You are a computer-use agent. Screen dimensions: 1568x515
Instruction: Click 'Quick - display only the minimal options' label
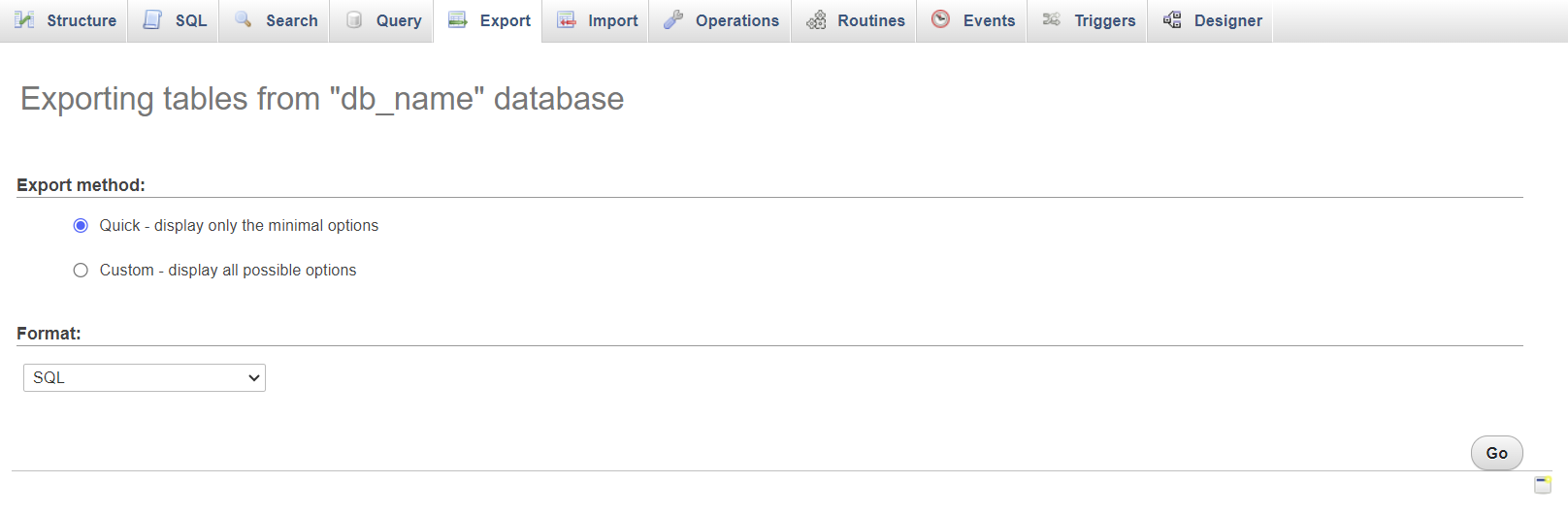[239, 226]
